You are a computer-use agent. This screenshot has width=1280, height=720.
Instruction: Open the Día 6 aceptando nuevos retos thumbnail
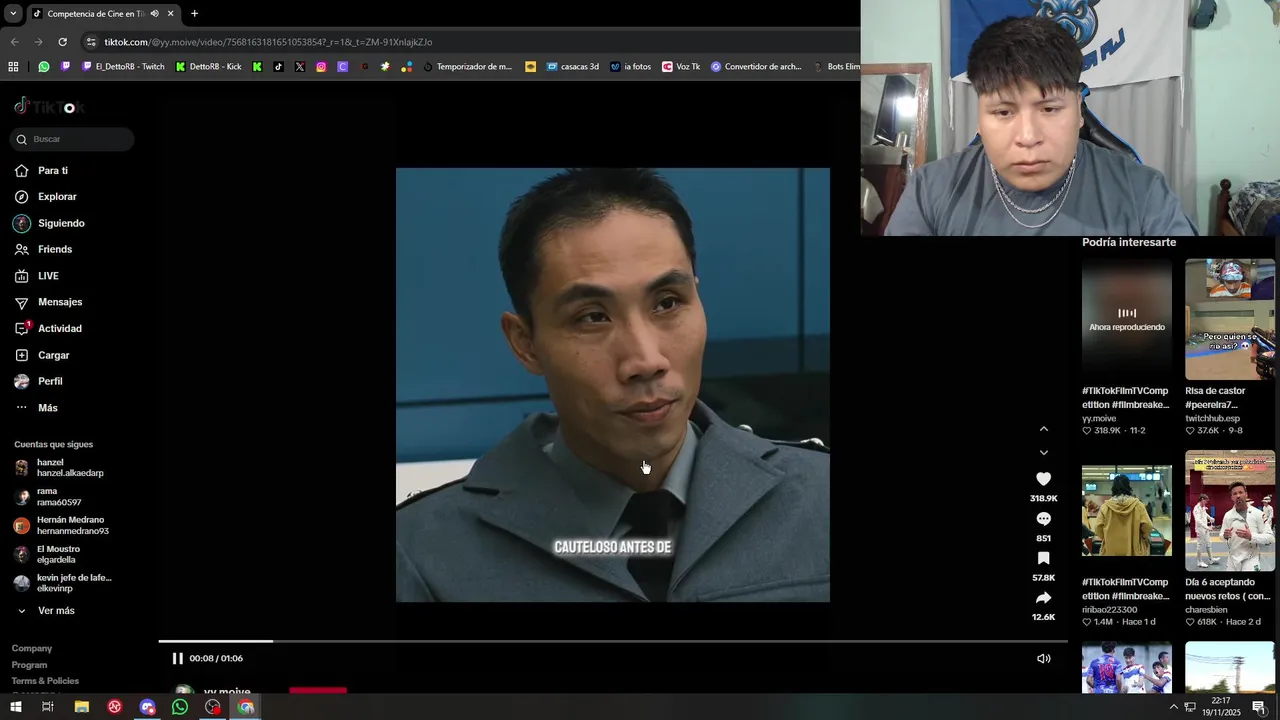pos(1230,510)
